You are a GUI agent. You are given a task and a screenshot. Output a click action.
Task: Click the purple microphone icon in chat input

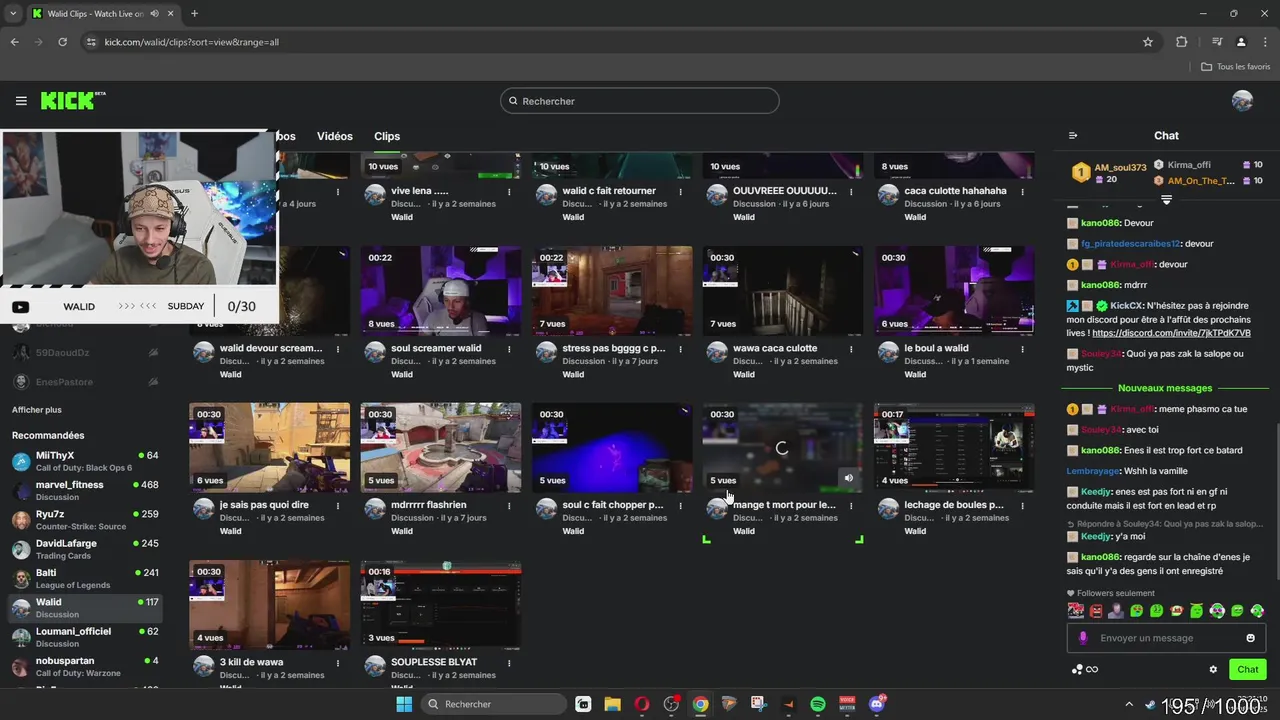1083,638
